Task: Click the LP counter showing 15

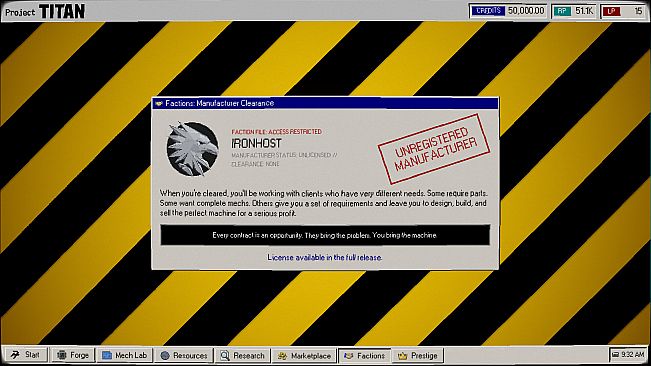Action: [624, 11]
